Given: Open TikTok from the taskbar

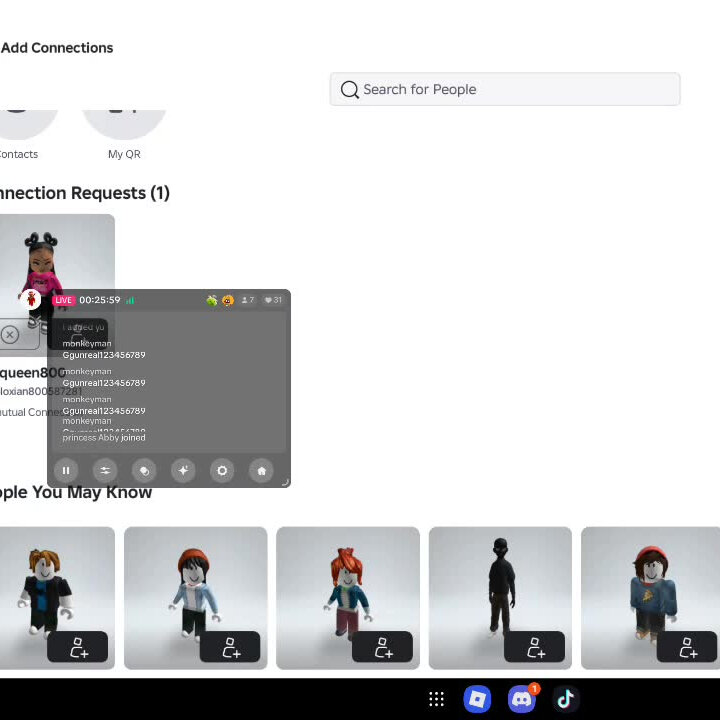Looking at the screenshot, I should [566, 699].
